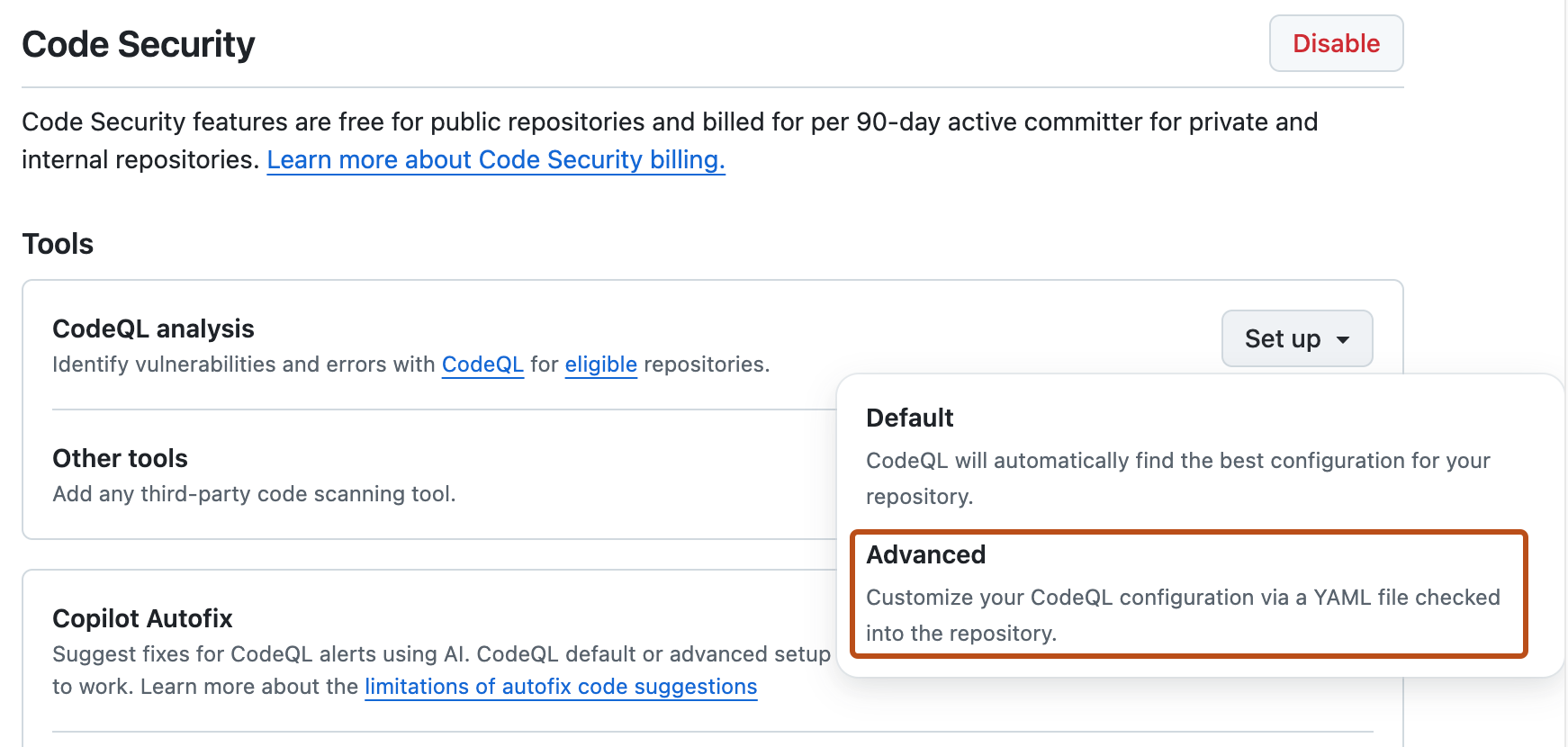This screenshot has height=747, width=1568.
Task: Click the Set up button label text
Action: 1283,338
